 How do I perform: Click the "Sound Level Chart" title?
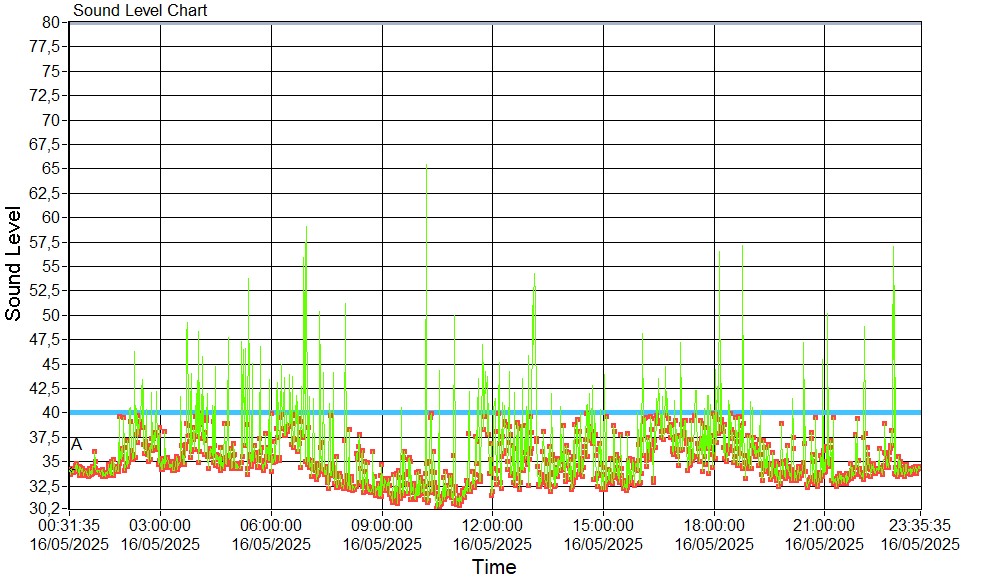140,10
